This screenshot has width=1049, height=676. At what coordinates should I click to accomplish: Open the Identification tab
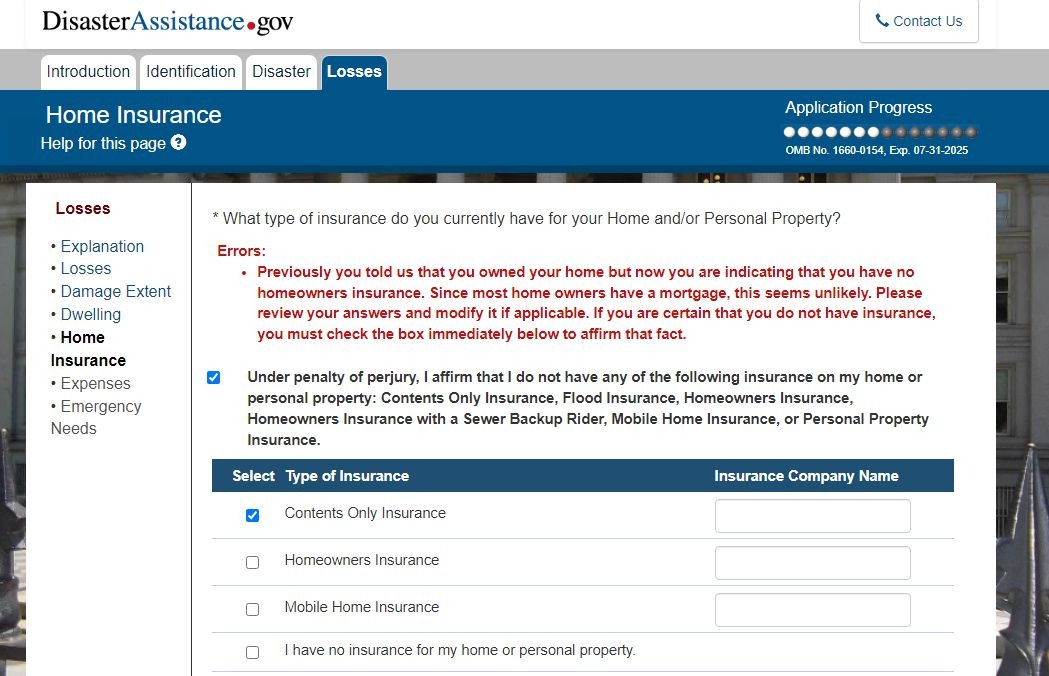[191, 72]
